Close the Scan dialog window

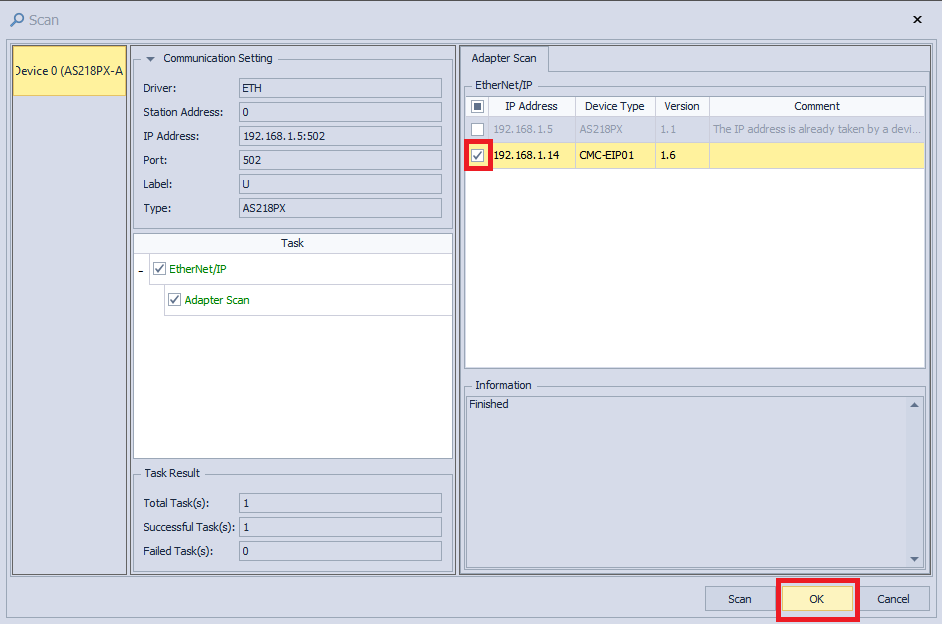[917, 20]
